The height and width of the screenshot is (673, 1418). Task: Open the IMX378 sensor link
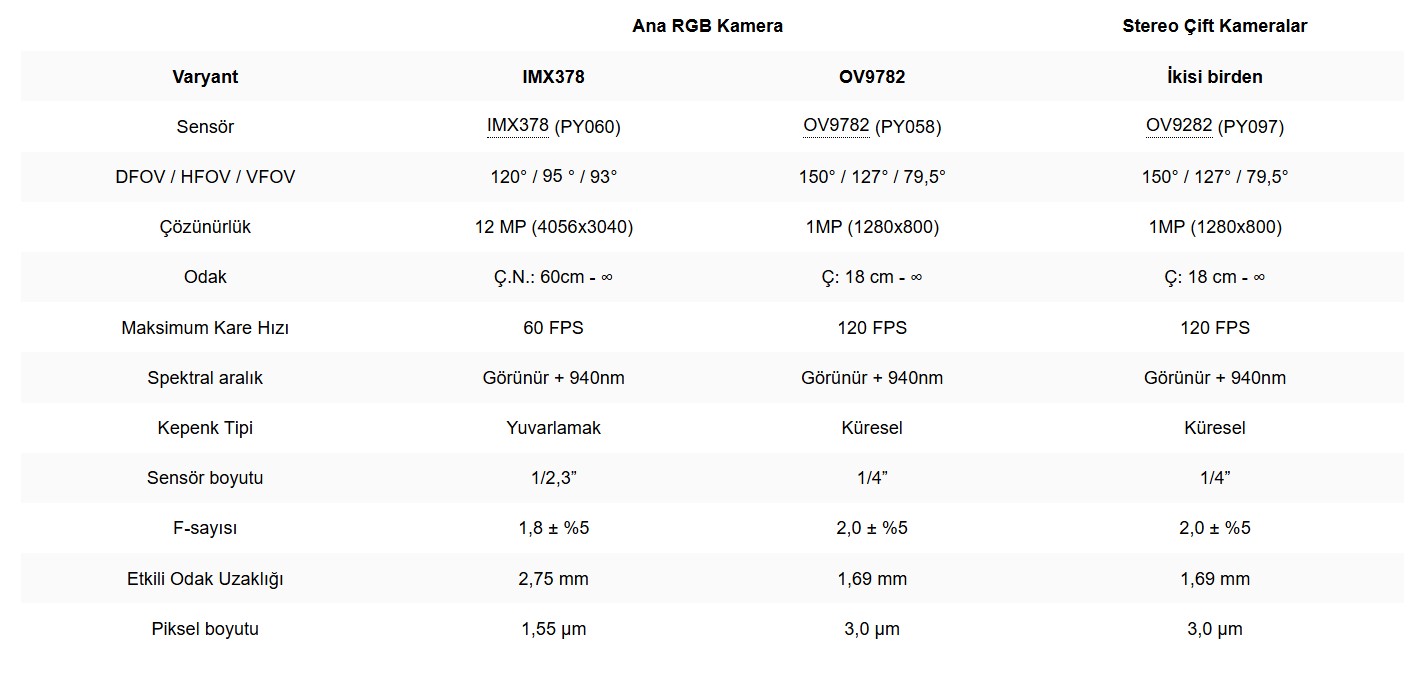(518, 126)
